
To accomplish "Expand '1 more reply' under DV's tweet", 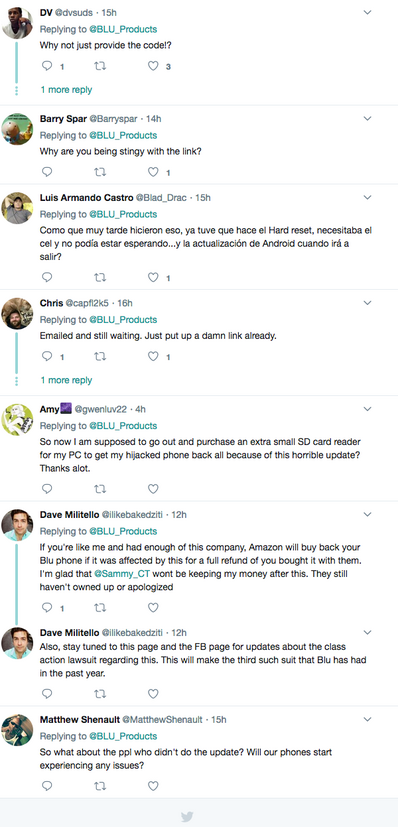I will pos(66,90).
